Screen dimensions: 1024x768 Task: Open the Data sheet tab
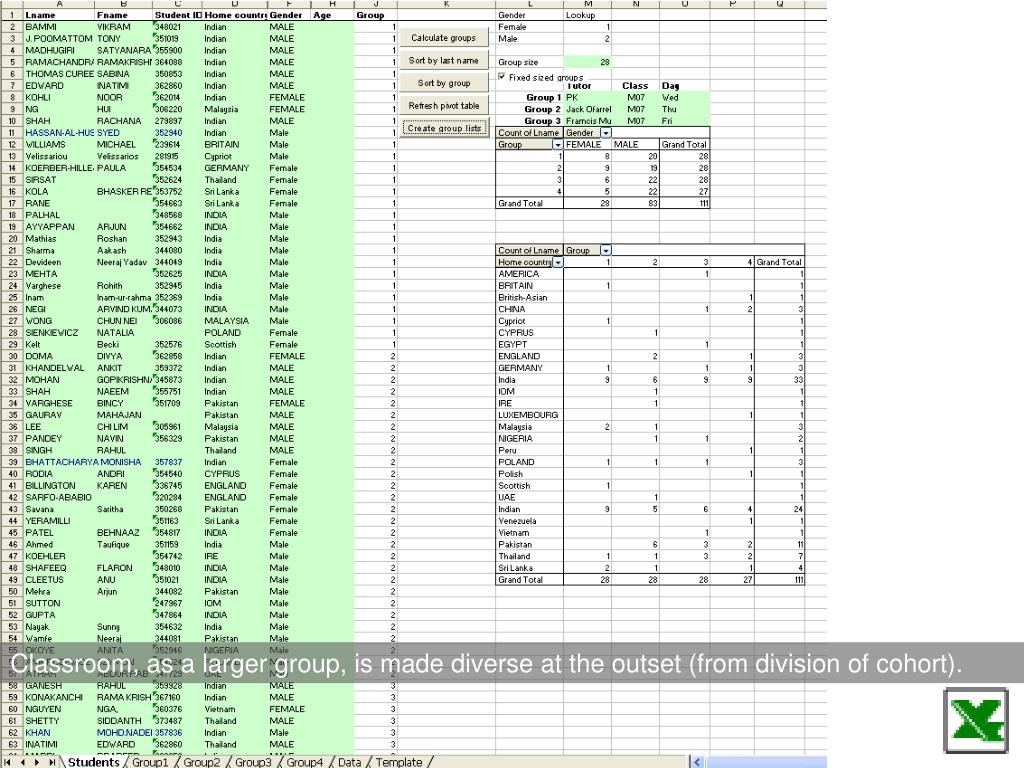(349, 762)
